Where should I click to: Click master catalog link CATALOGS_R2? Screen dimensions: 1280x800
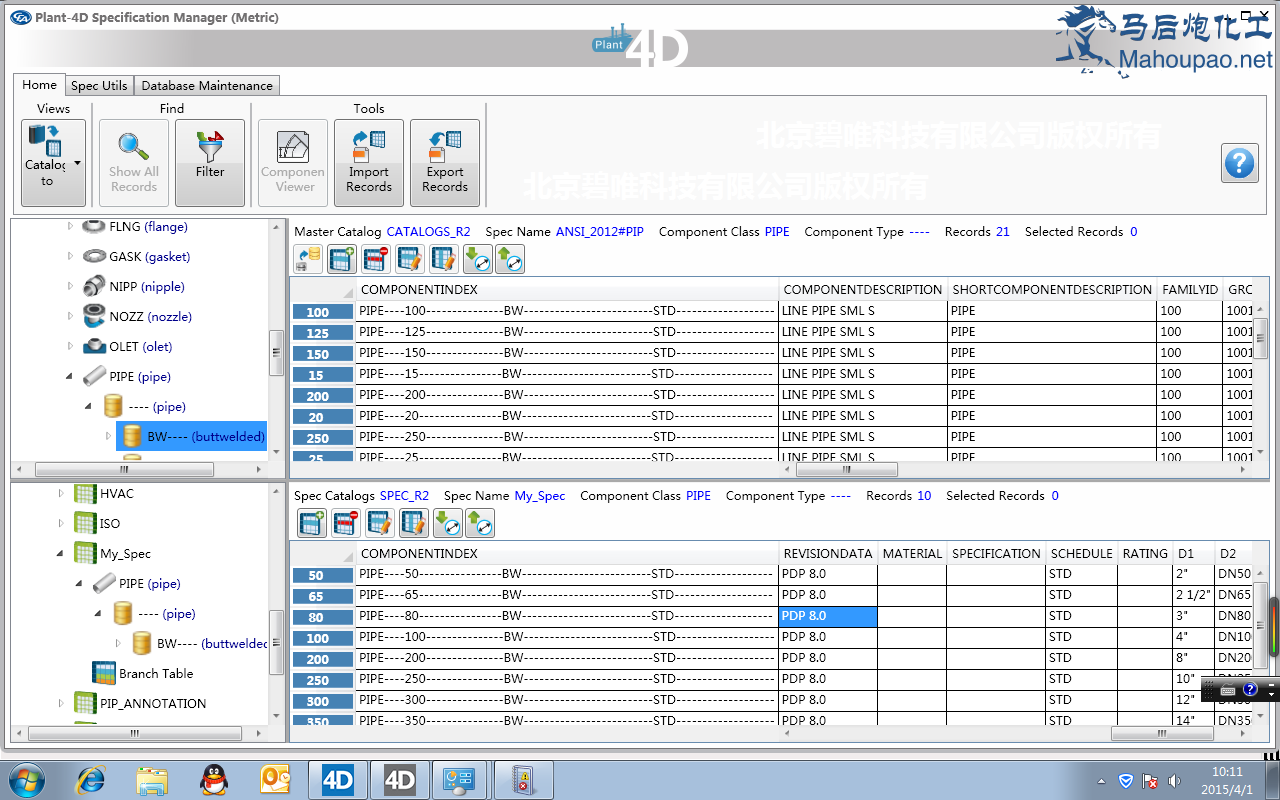[x=428, y=232]
